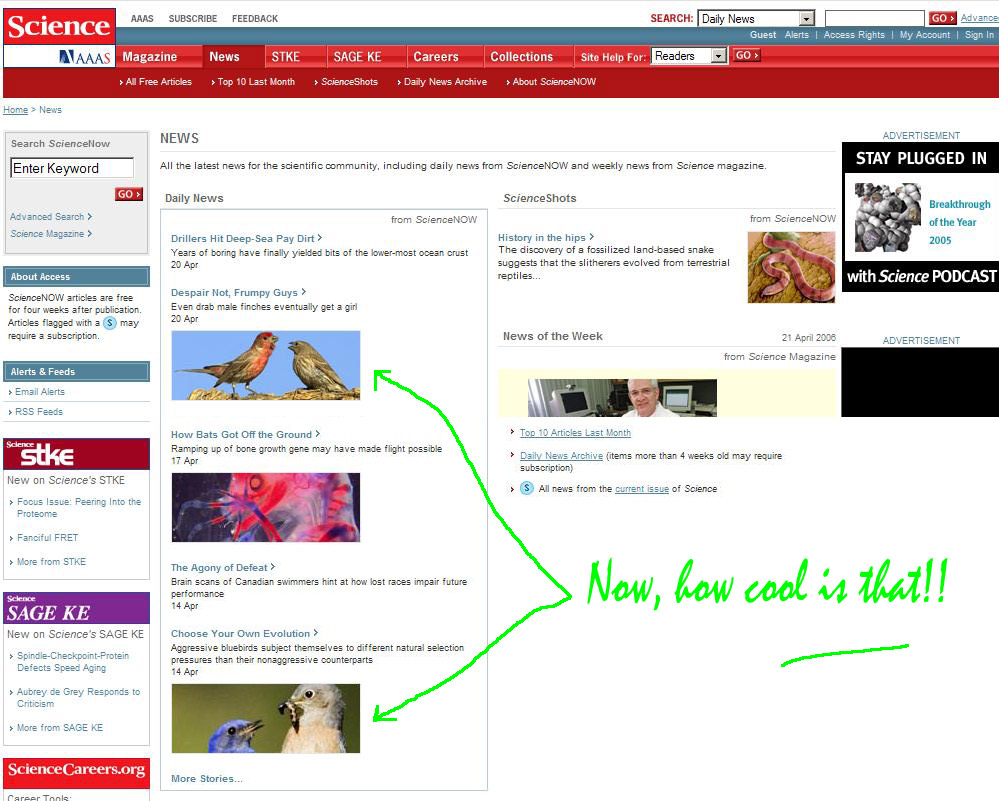Open Drillers Hit Deep-Sea Pay Dirt article

tap(242, 239)
